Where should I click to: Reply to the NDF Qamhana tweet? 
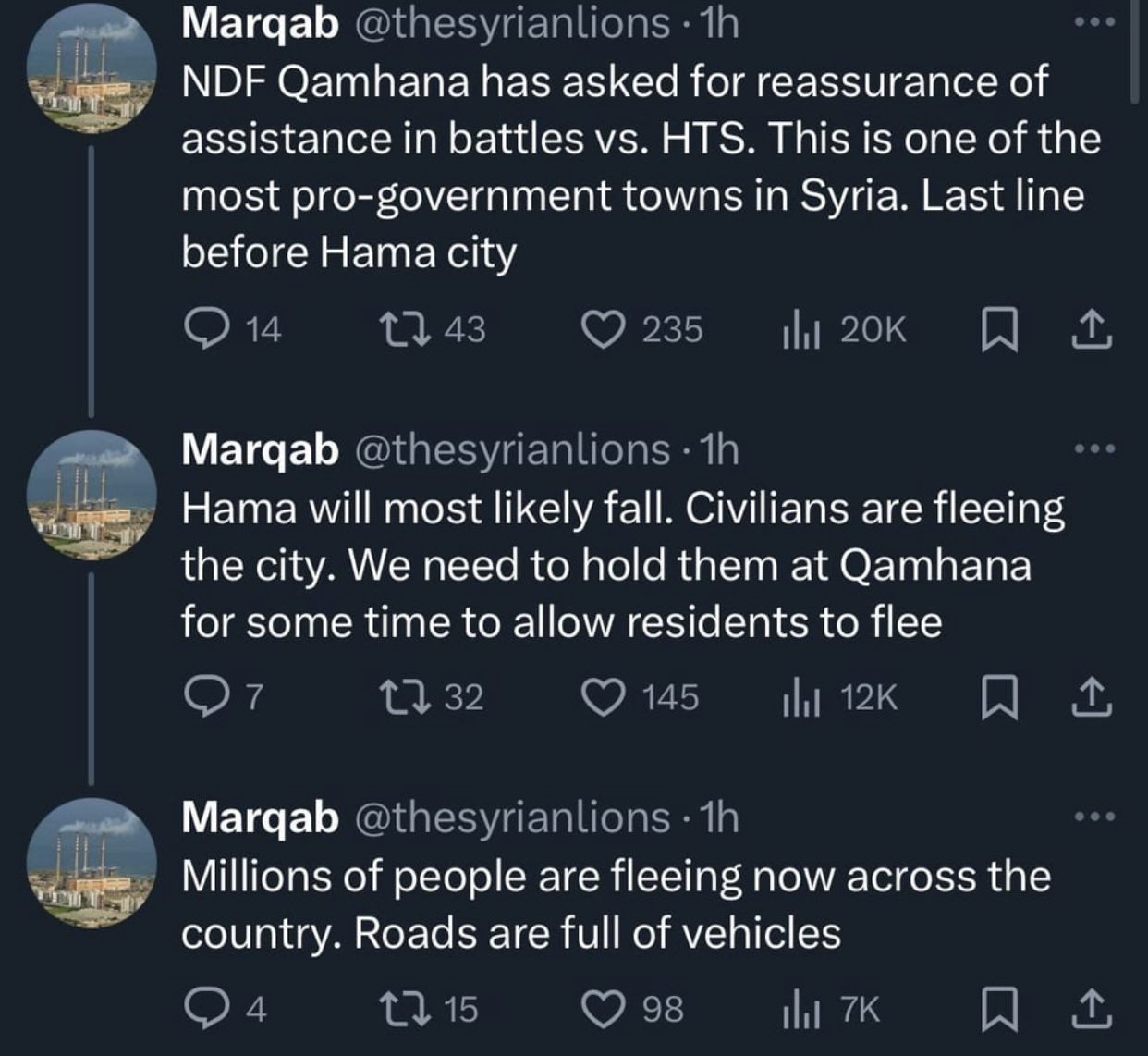[x=201, y=329]
